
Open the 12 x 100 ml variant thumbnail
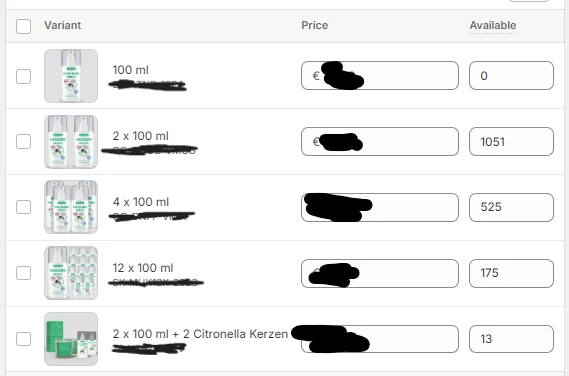point(71,273)
